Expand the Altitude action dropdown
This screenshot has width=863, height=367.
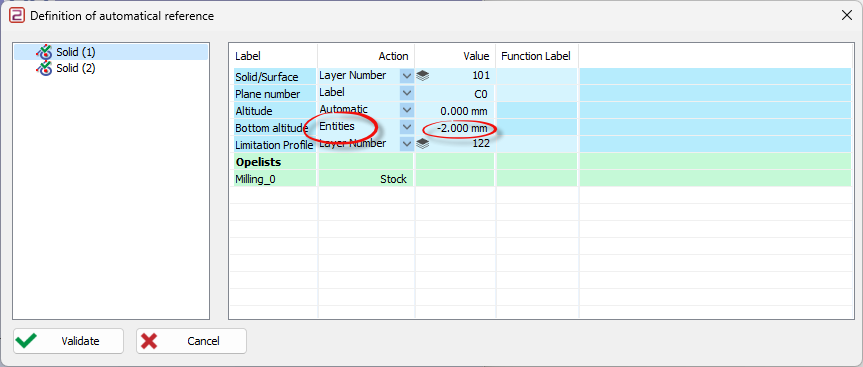[407, 110]
